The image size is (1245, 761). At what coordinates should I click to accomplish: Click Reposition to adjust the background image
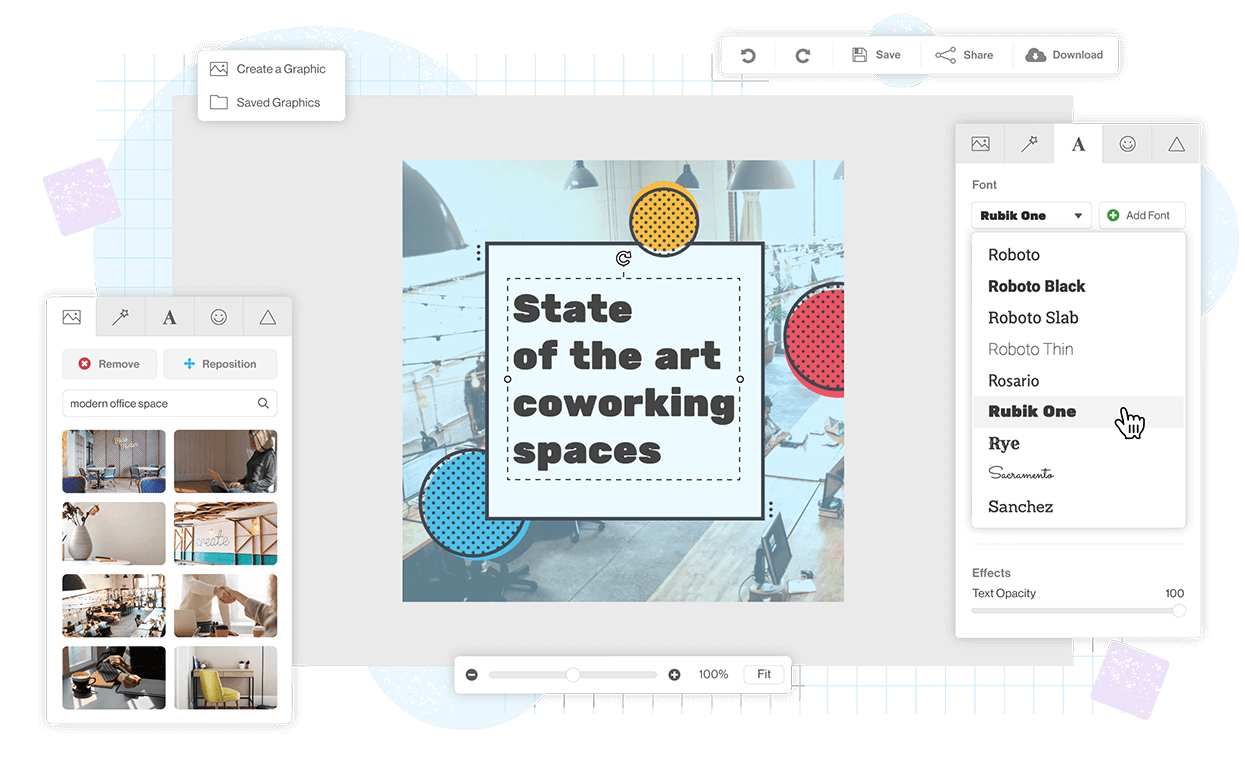tap(220, 364)
